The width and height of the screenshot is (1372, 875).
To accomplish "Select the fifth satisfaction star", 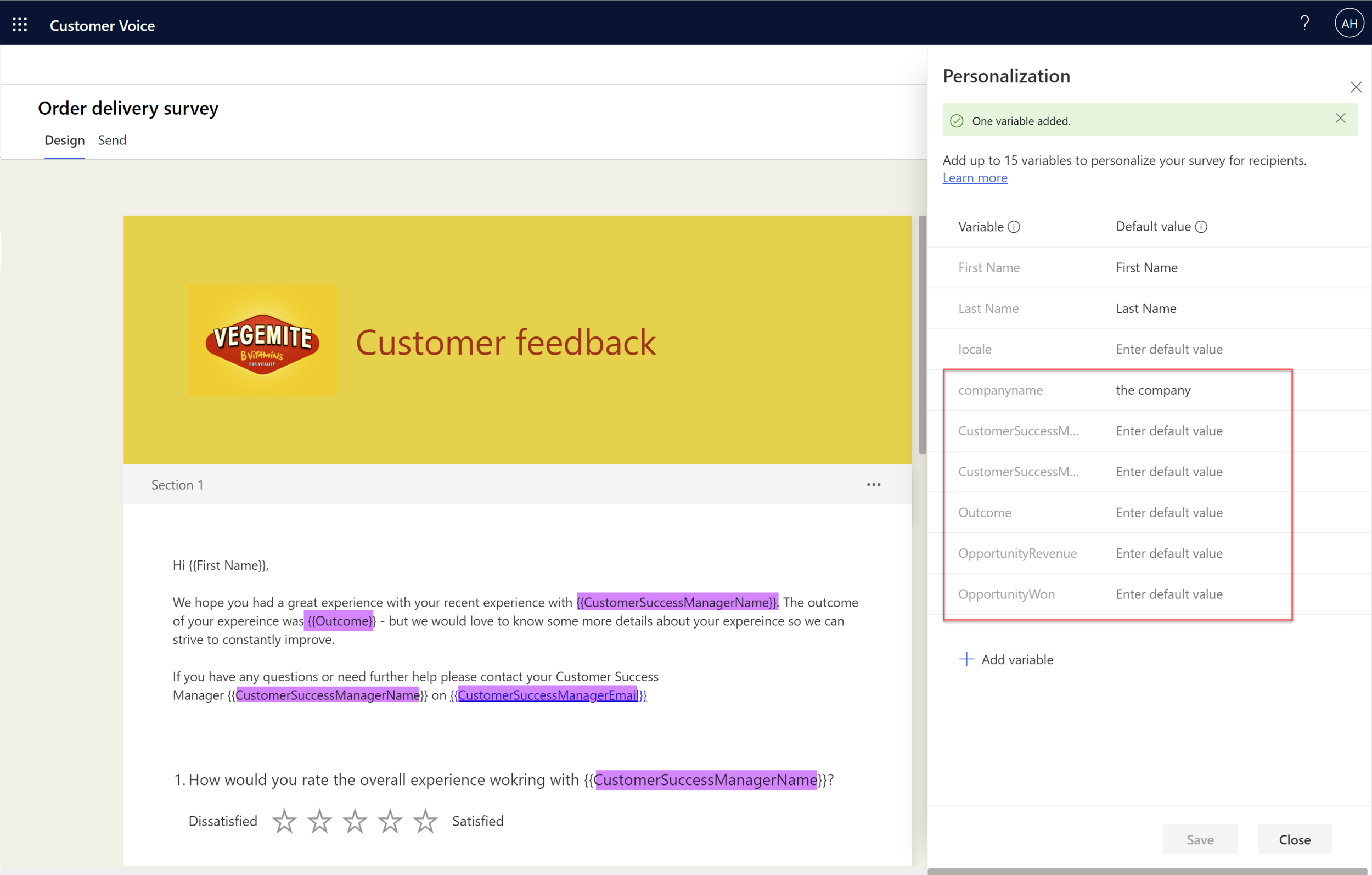I will [425, 820].
